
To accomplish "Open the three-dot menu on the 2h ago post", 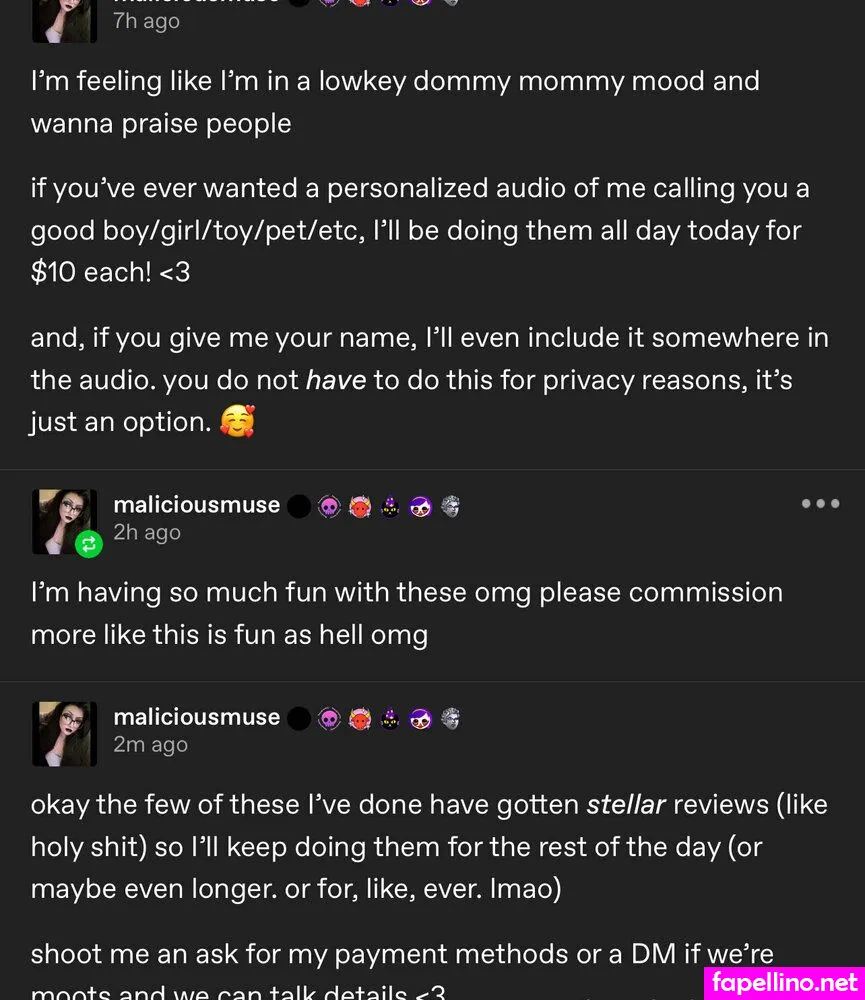I will (820, 504).
